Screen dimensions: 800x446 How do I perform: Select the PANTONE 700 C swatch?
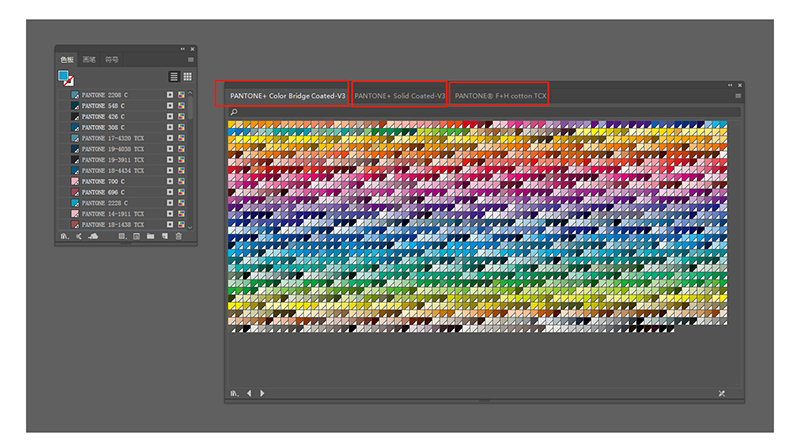pos(103,181)
